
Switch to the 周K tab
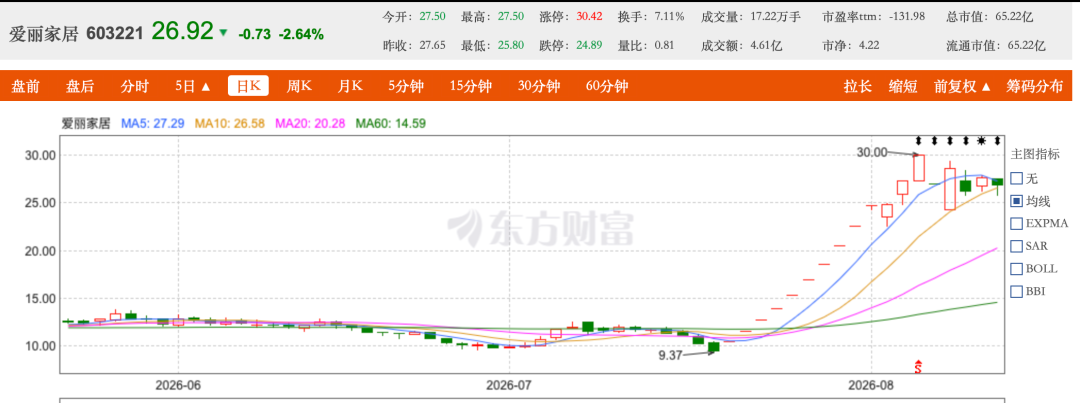coord(299,86)
